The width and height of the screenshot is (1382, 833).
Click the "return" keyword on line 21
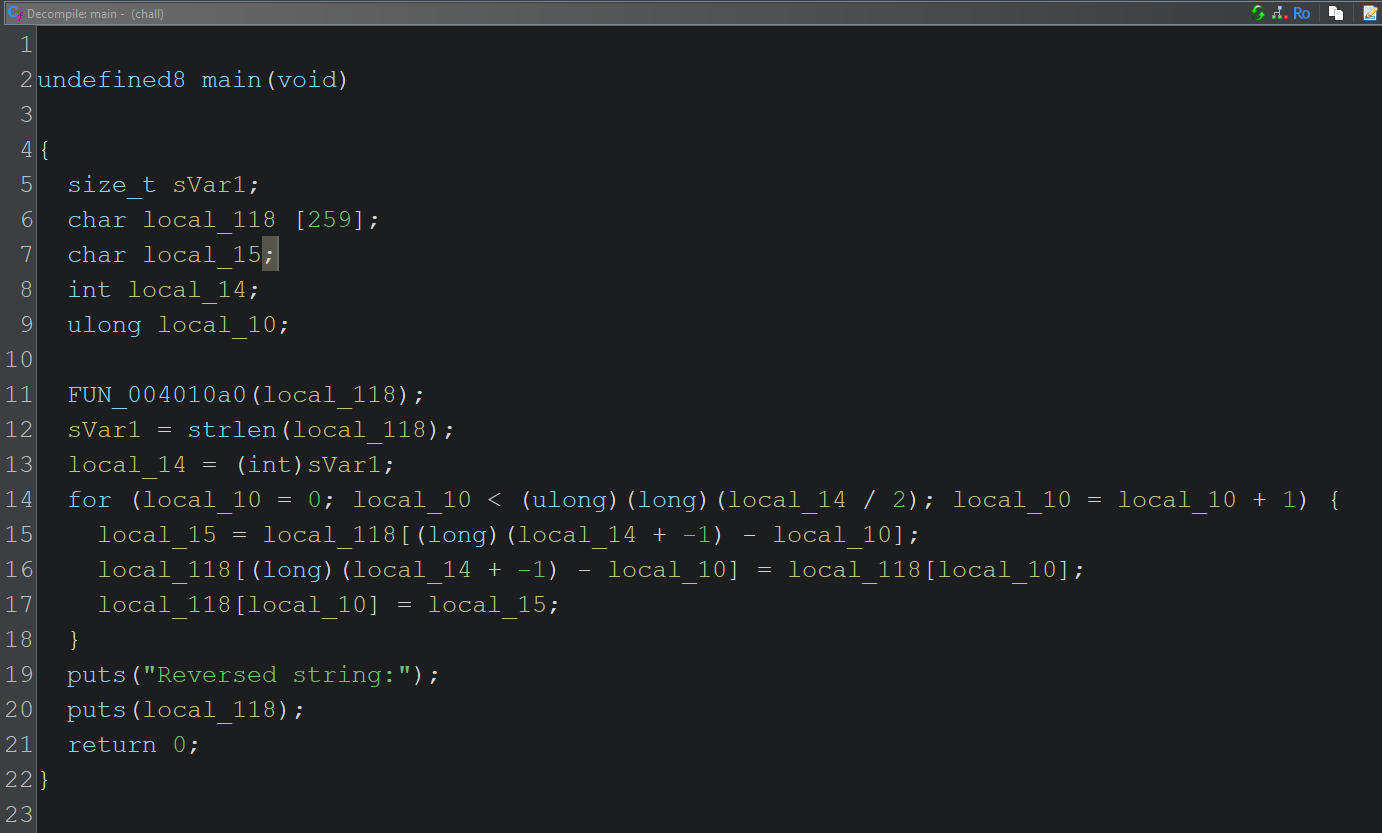coord(112,745)
